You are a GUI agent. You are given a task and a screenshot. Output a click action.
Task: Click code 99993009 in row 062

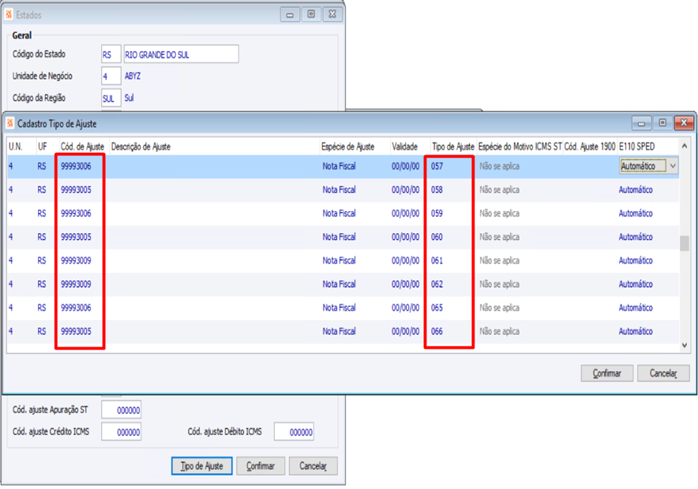coord(76,284)
